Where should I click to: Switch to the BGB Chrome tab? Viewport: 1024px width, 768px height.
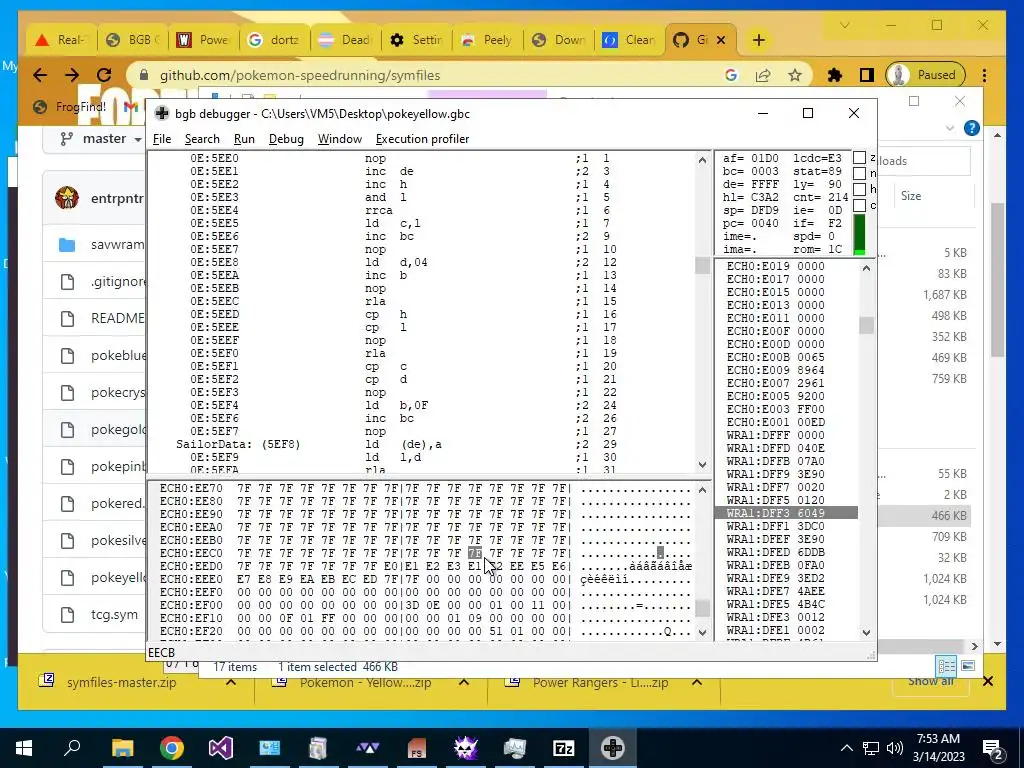133,40
